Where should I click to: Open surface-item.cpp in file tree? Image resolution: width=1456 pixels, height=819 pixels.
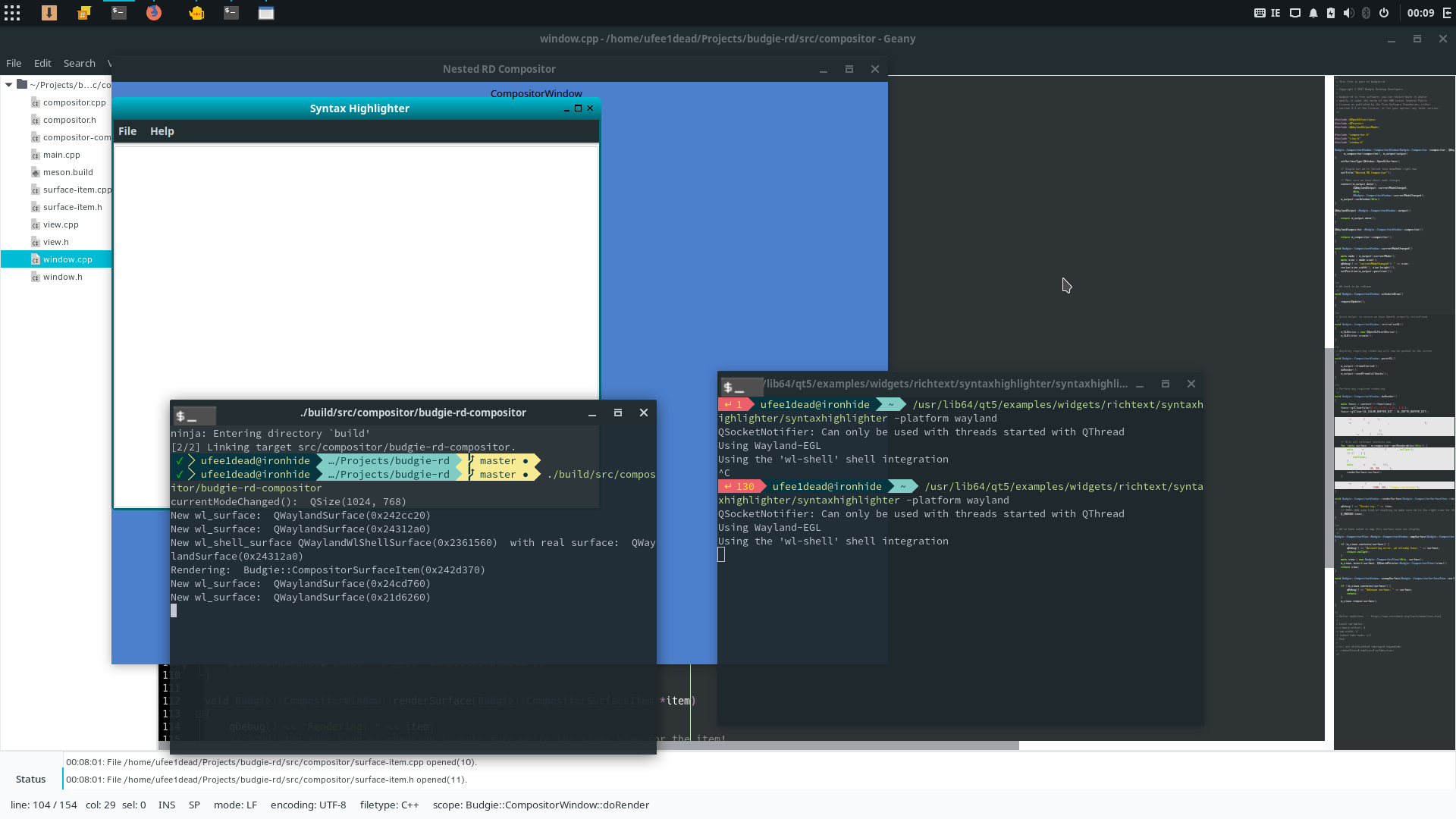pos(71,190)
